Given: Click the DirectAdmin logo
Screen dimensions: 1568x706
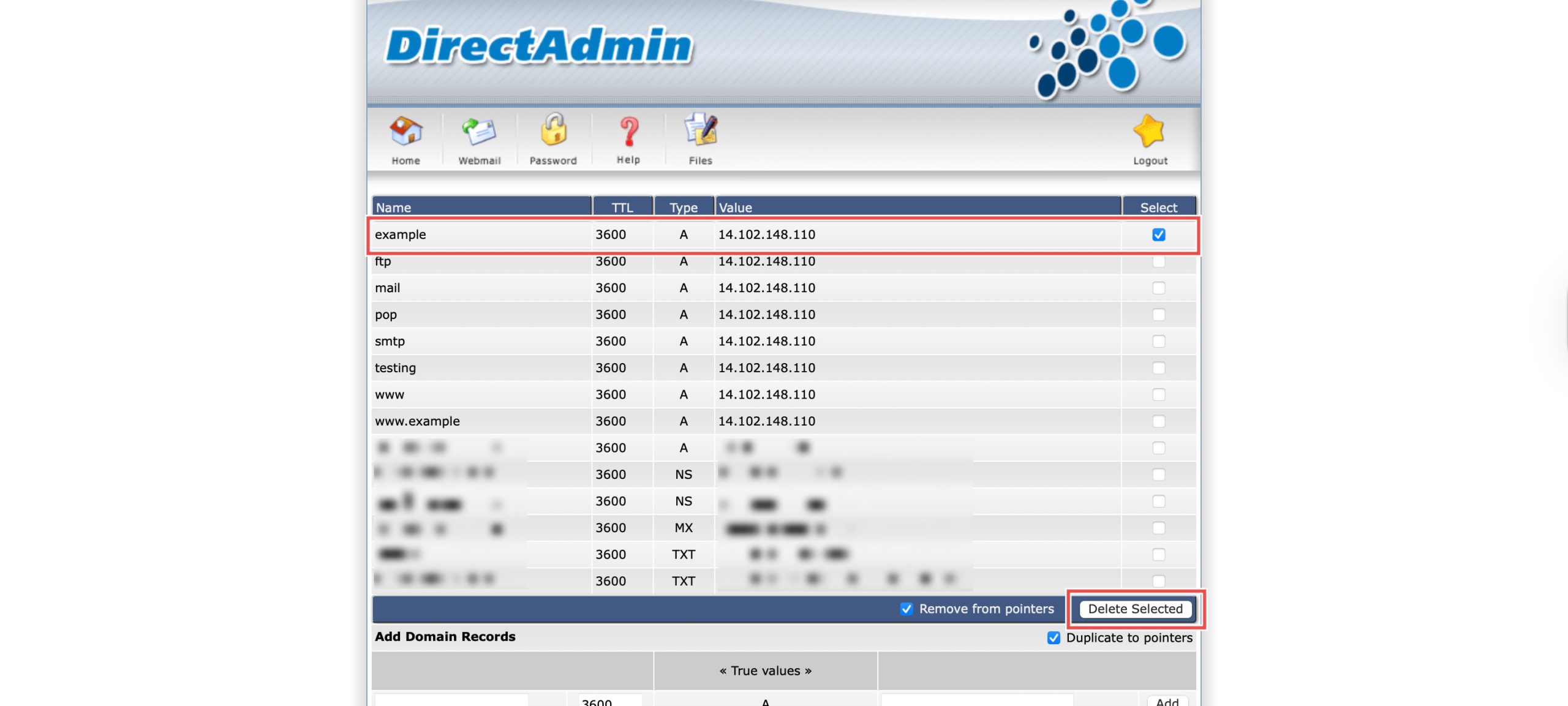Looking at the screenshot, I should pos(539,46).
